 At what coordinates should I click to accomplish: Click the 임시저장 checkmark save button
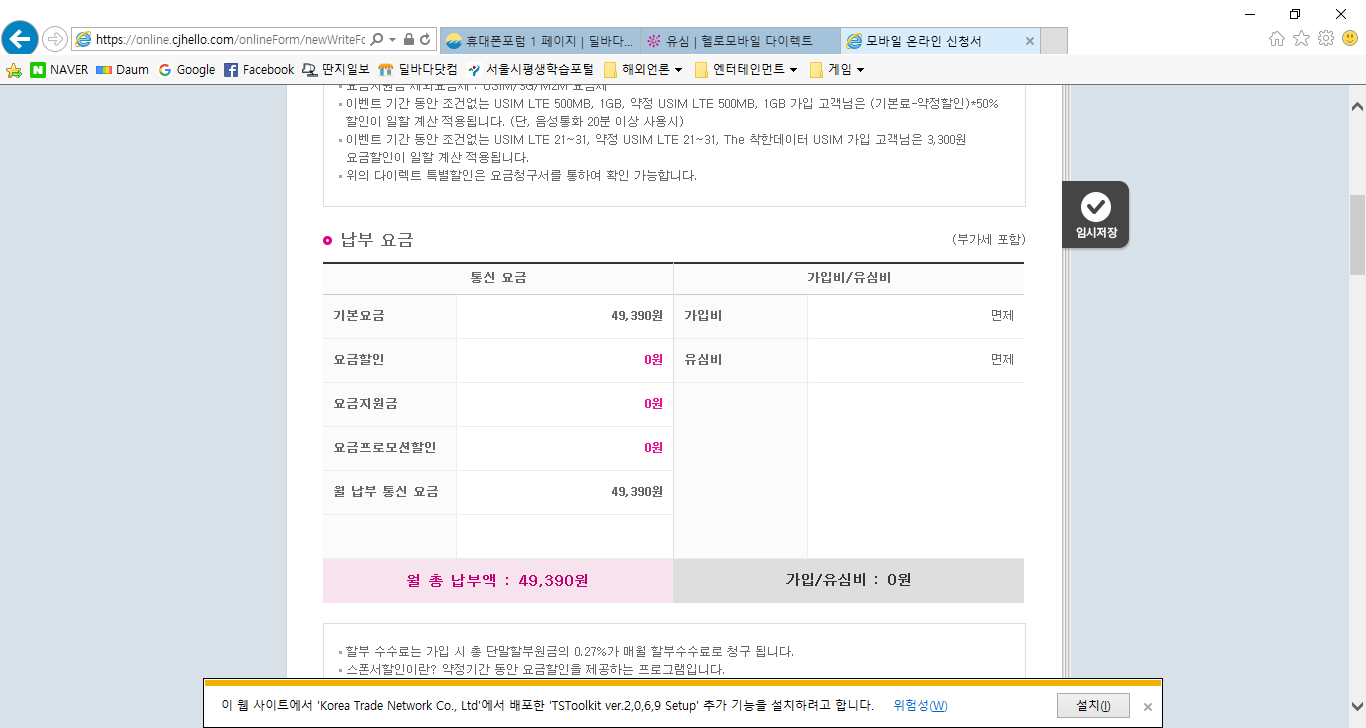click(1096, 214)
